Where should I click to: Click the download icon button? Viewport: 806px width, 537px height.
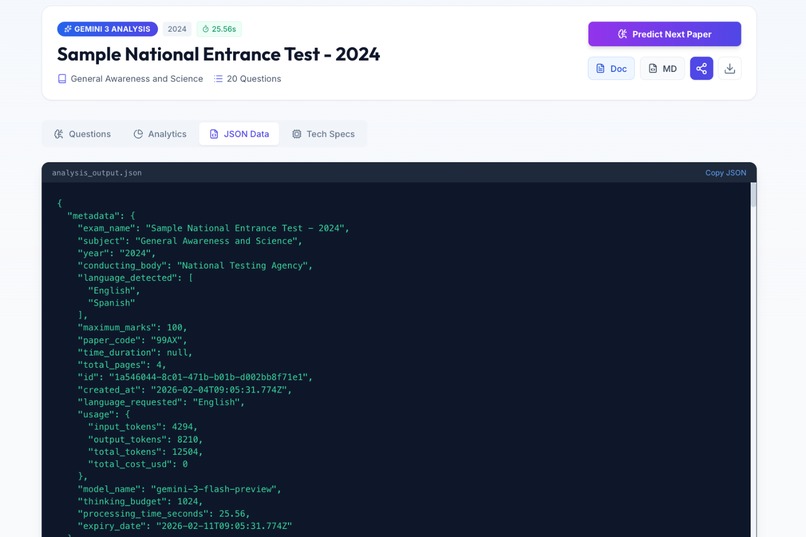click(729, 68)
